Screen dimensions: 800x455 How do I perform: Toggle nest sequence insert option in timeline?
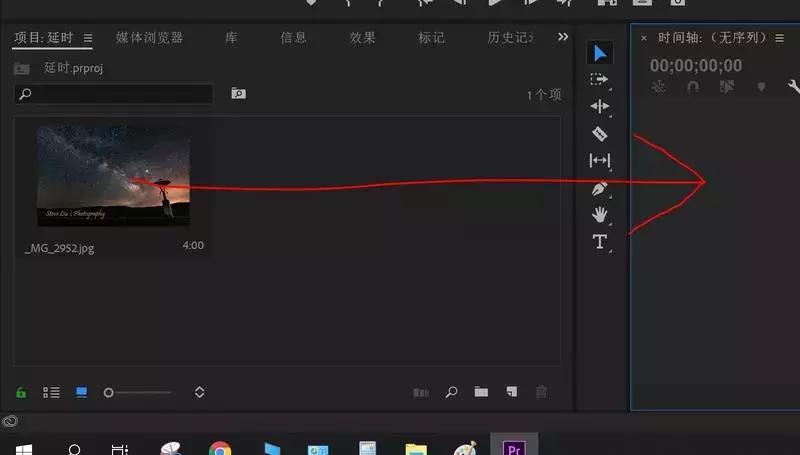[659, 87]
